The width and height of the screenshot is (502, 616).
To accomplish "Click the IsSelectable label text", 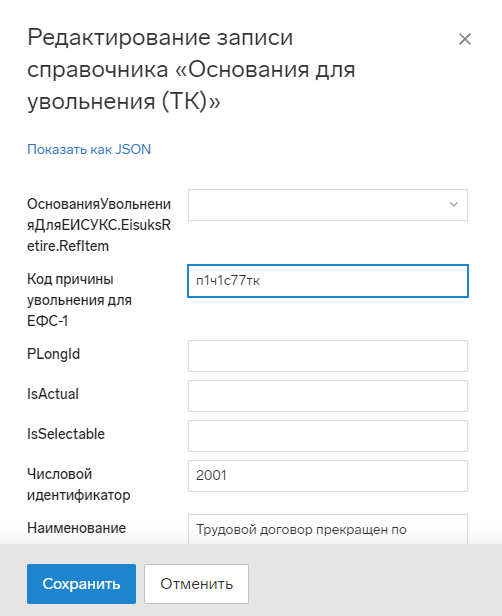I will pos(66,434).
